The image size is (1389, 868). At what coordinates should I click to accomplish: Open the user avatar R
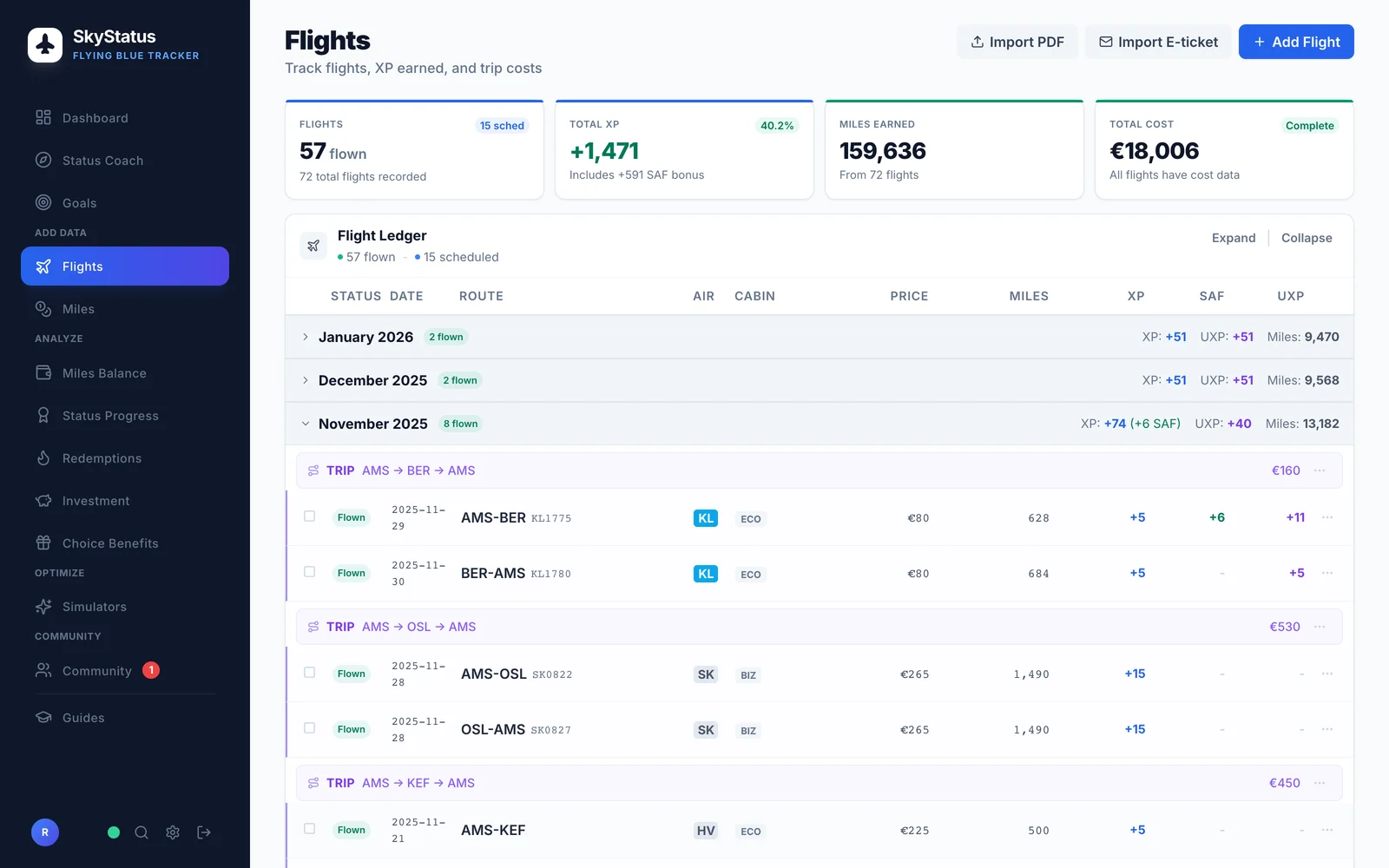pos(45,832)
